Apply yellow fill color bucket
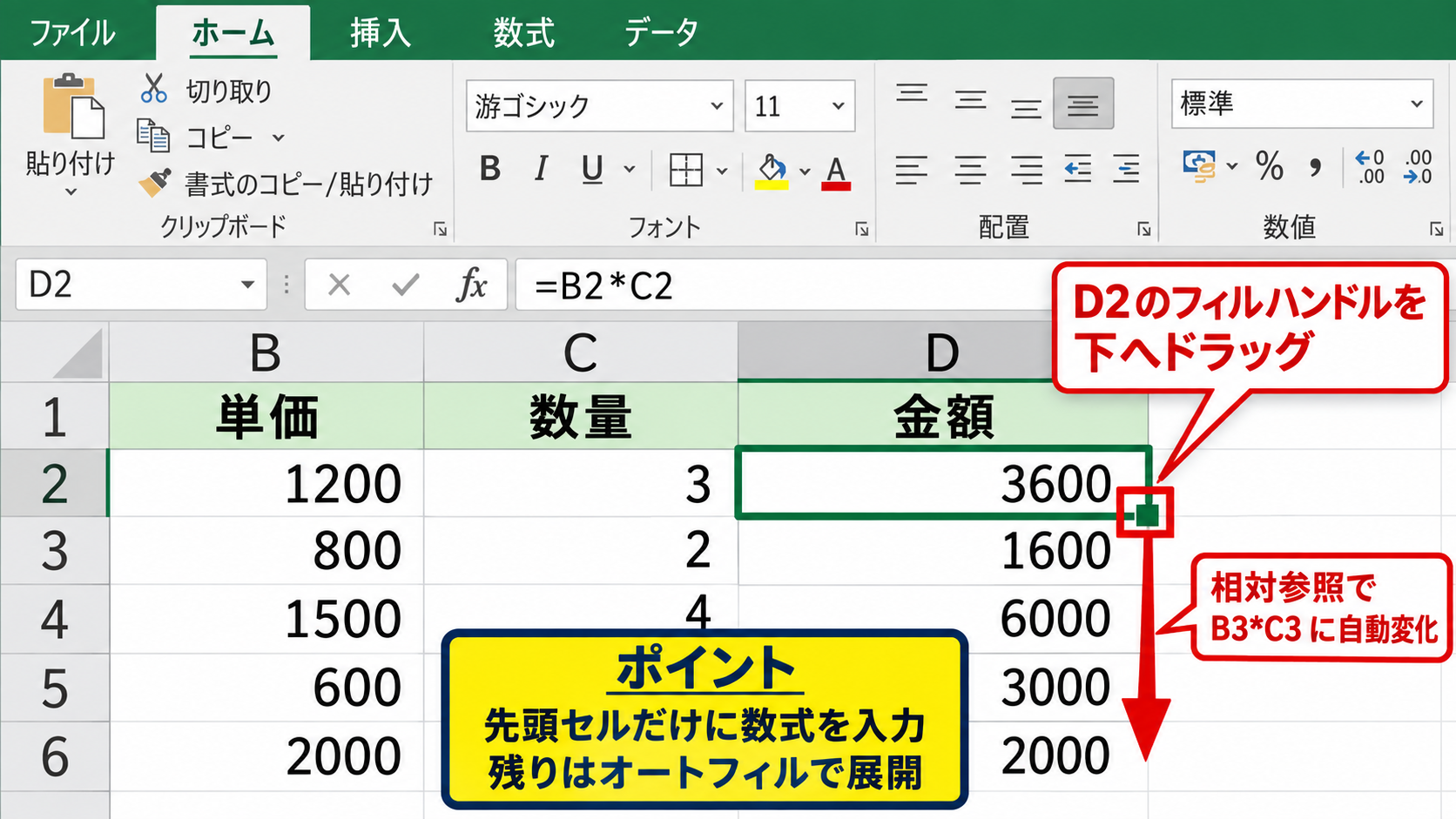Viewport: 1456px width, 819px height. pos(772,171)
